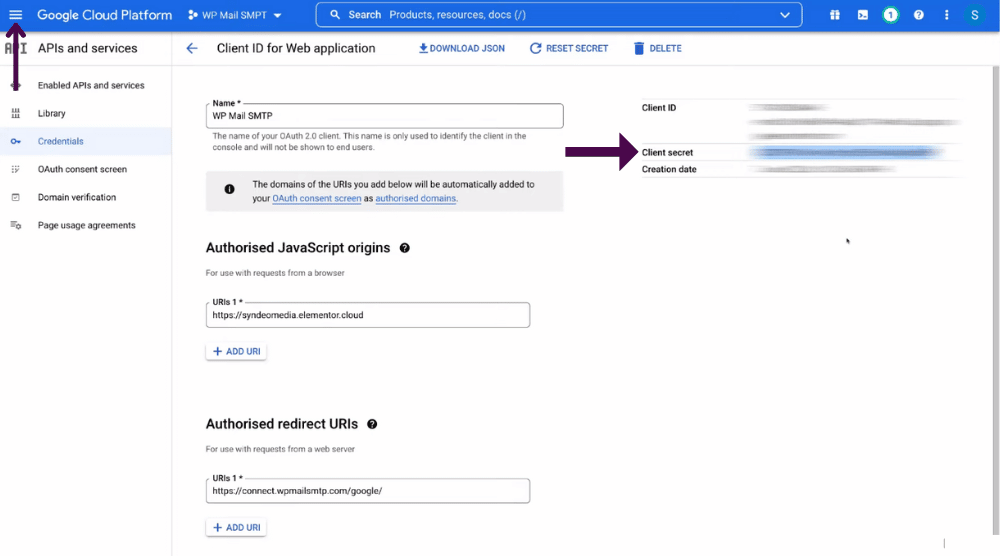Click the Credentials key icon
Image resolution: width=1000 pixels, height=556 pixels.
point(15,142)
